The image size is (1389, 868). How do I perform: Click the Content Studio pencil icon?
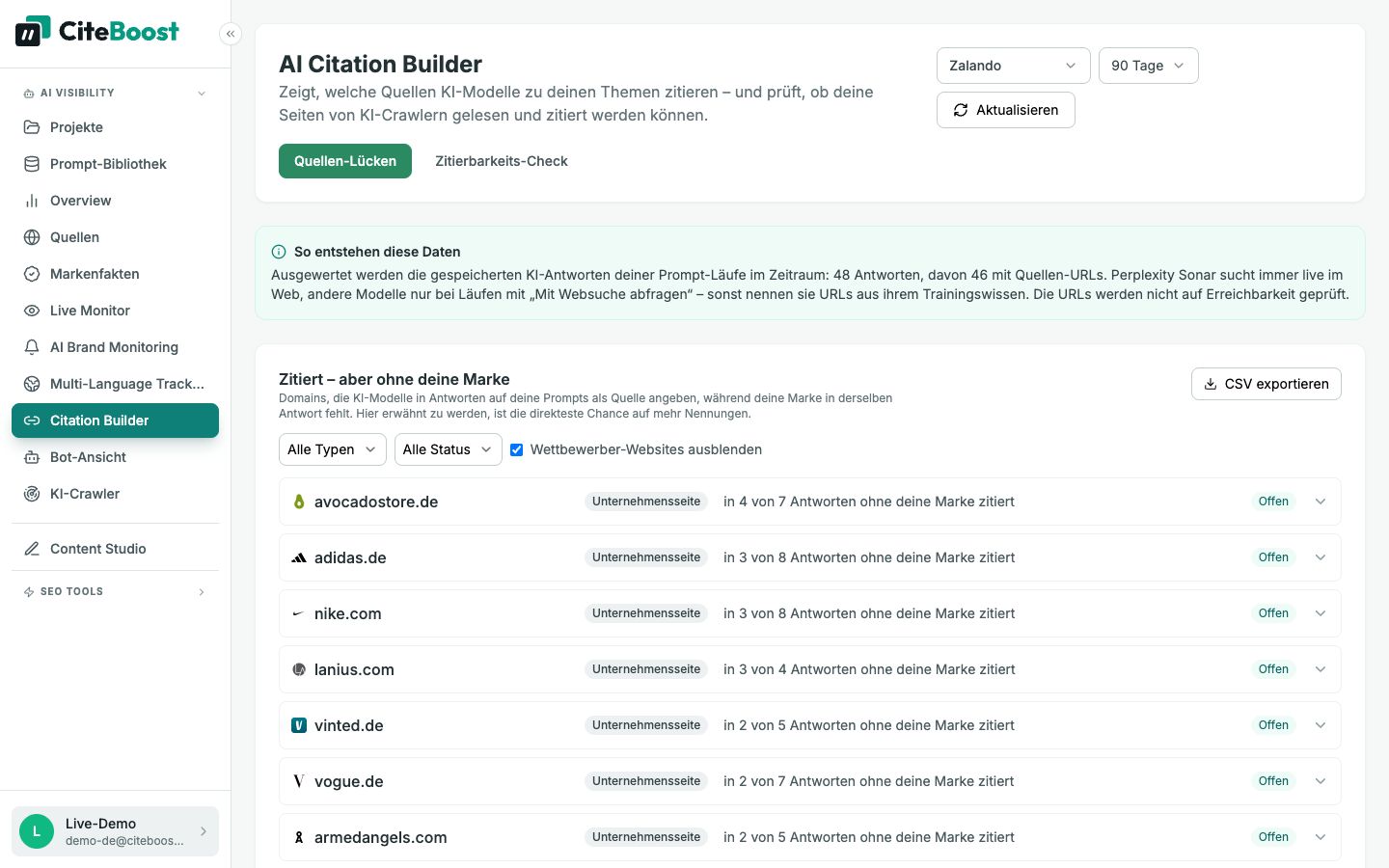pos(32,549)
